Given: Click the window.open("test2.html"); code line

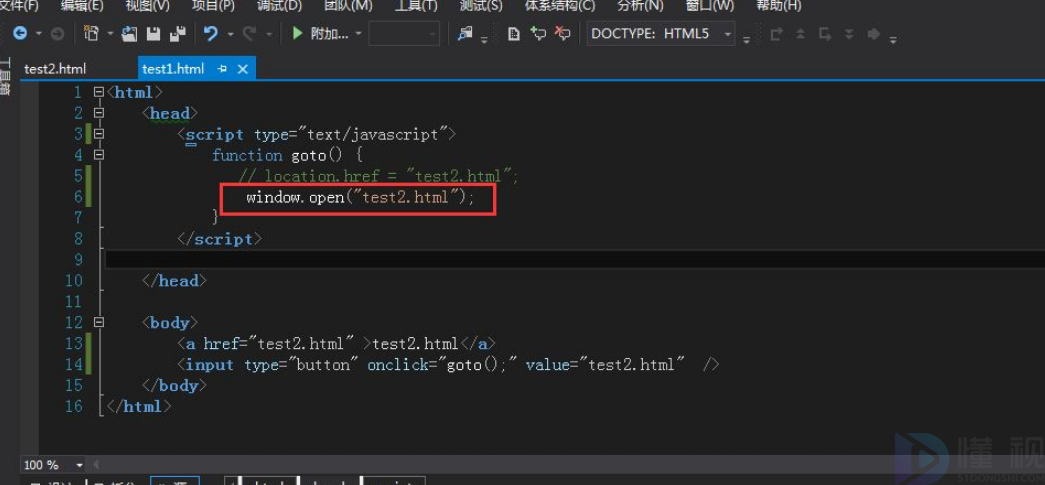Looking at the screenshot, I should [x=360, y=197].
